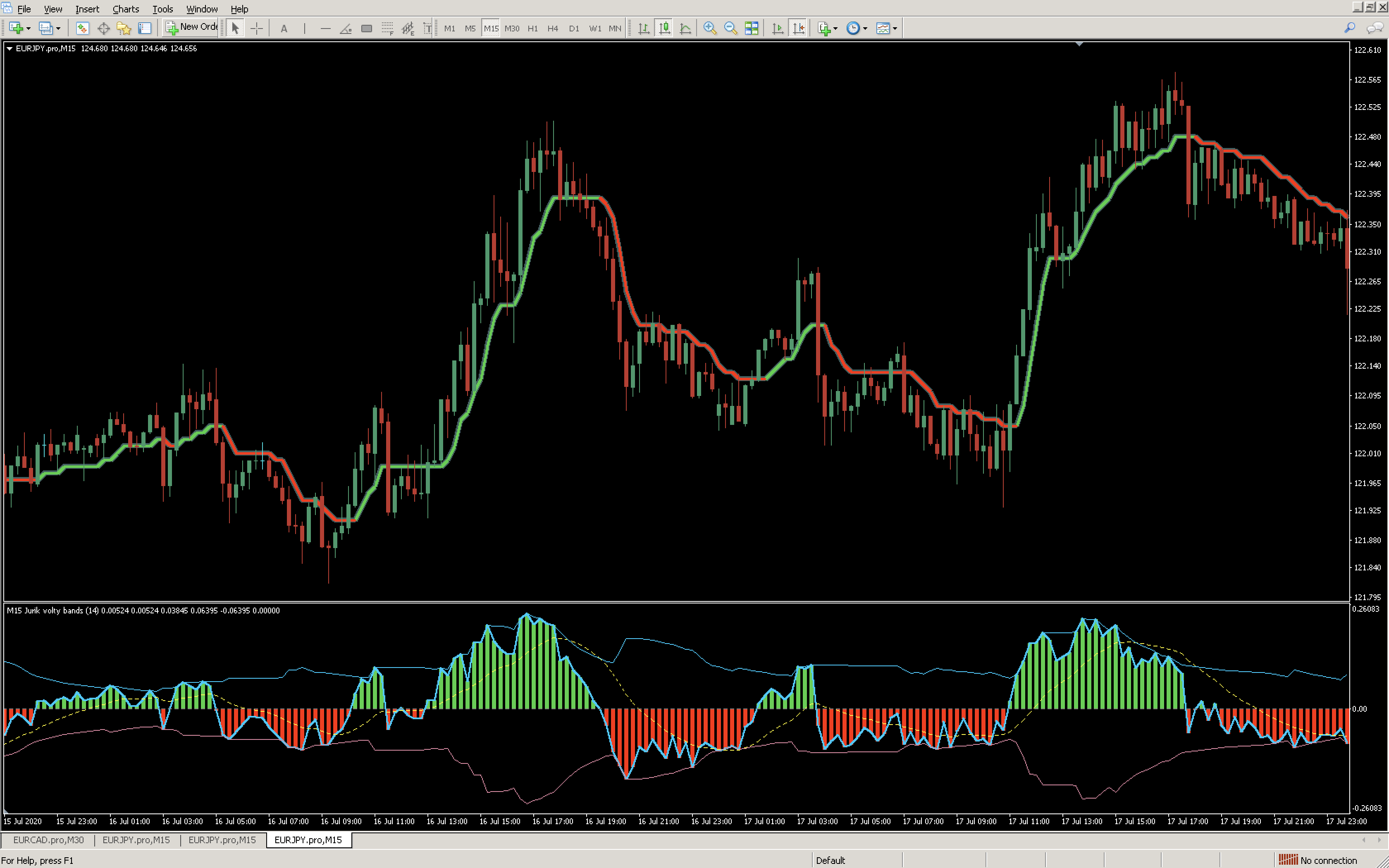This screenshot has height=868, width=1389.
Task: Click the New Order button
Action: pos(191,27)
